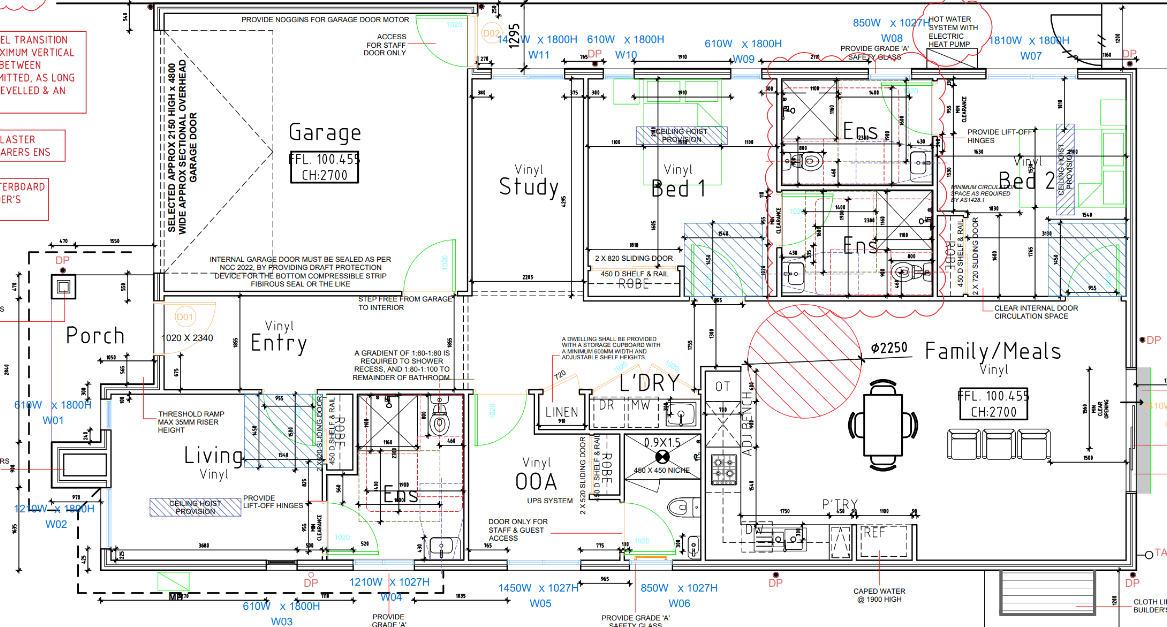Select window tag W09
The width and height of the screenshot is (1167, 627).
(x=744, y=60)
